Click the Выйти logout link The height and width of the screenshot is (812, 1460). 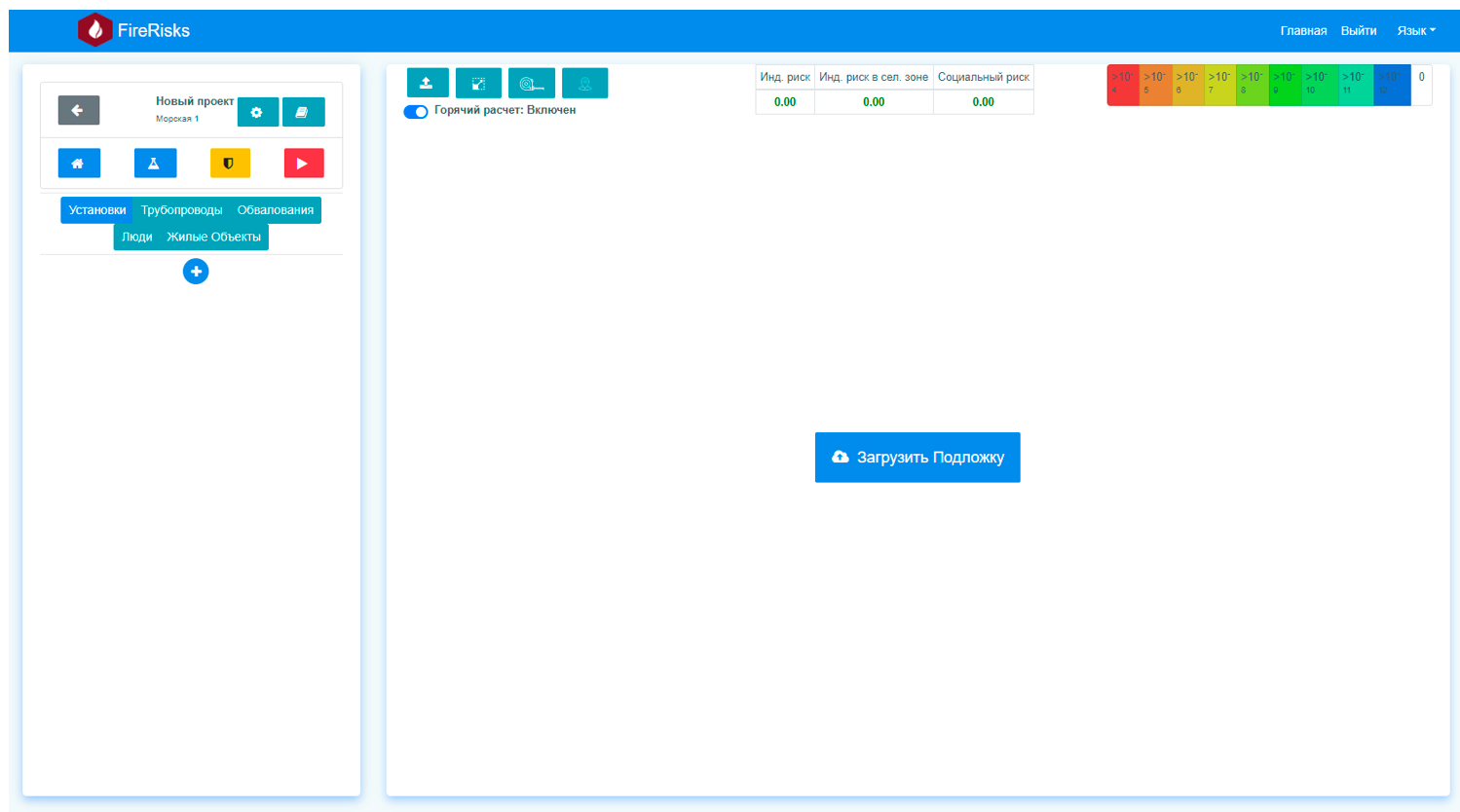pos(1359,31)
